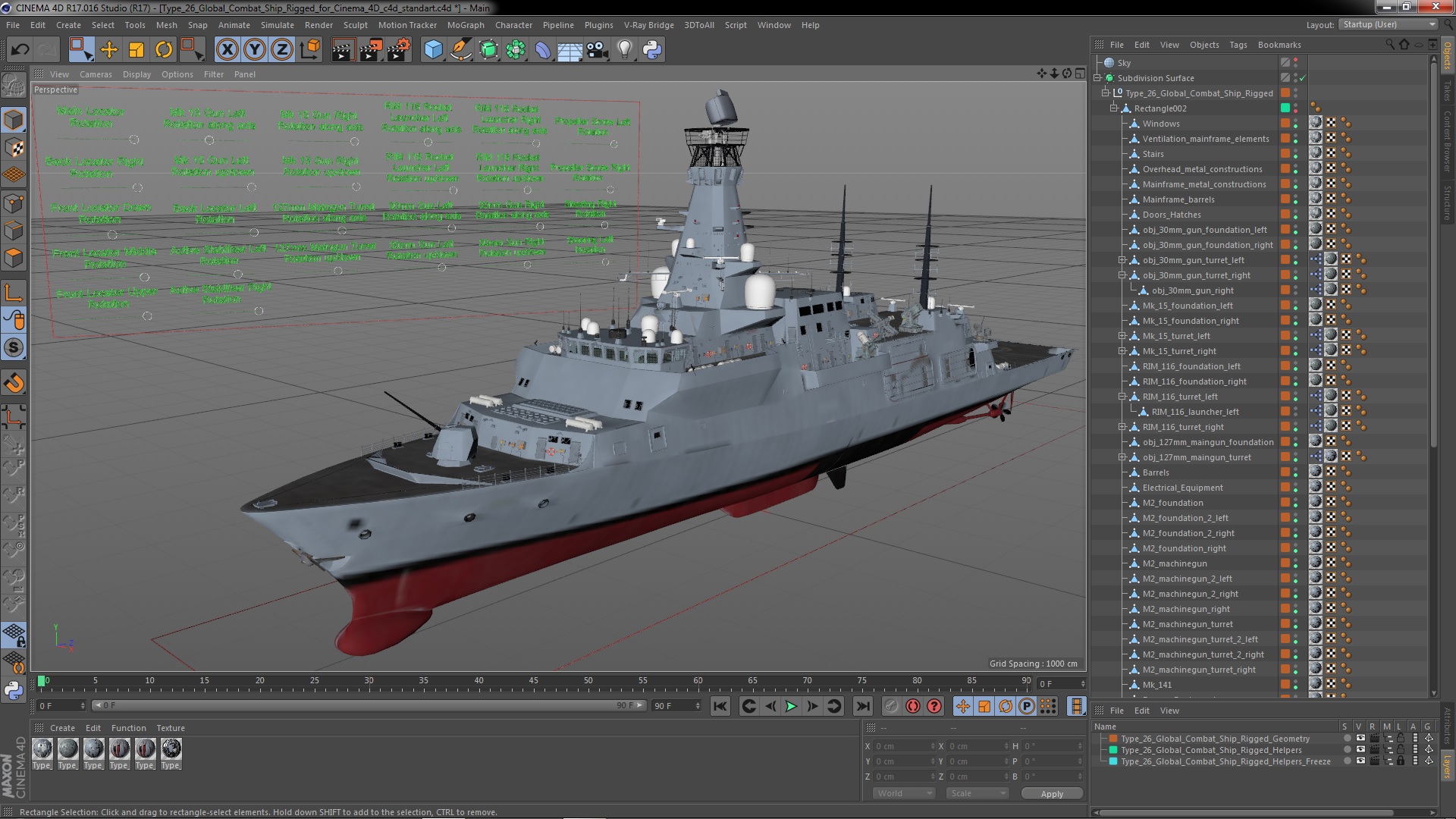Open the Python script icon in toolbar
The image size is (1456, 819).
[652, 50]
